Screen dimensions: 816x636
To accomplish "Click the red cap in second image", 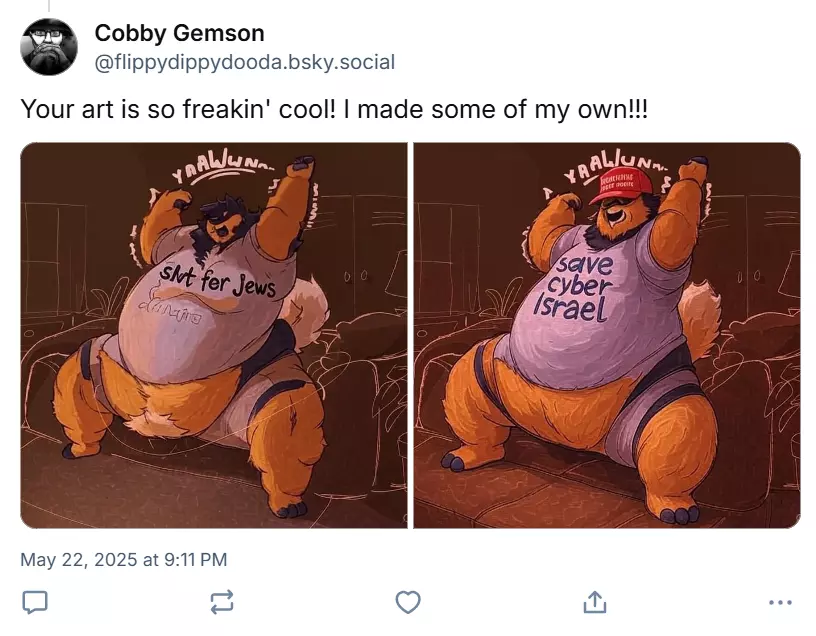I will point(622,186).
